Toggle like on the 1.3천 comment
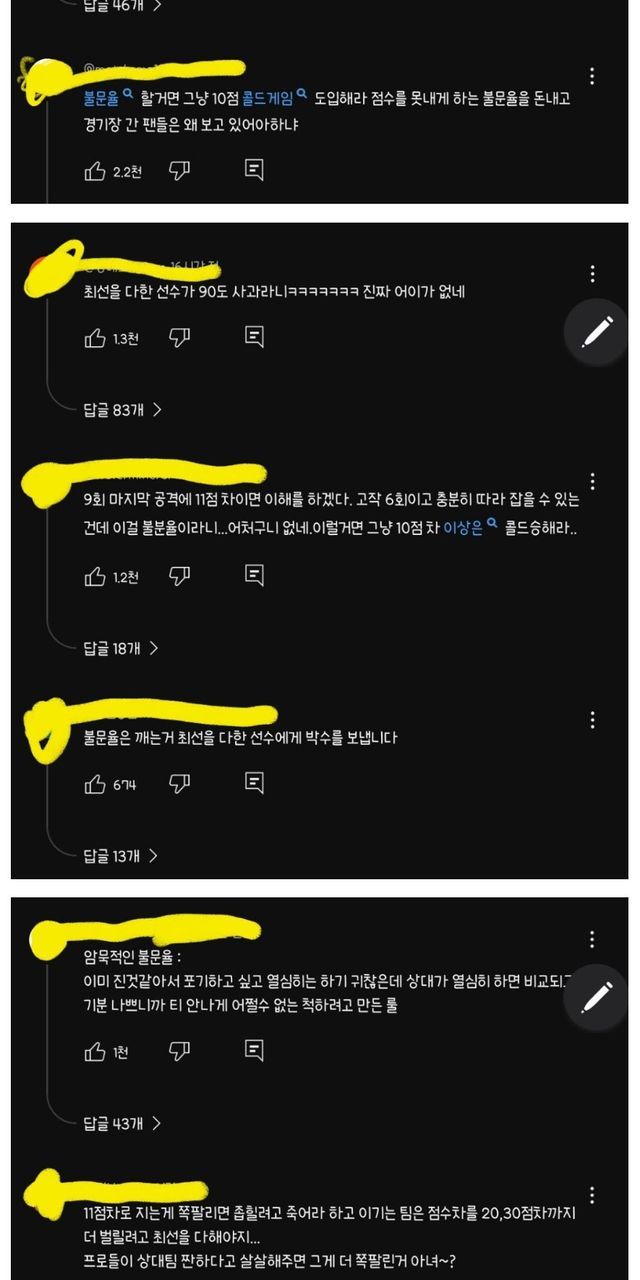This screenshot has height=1280, width=640. 95,338
